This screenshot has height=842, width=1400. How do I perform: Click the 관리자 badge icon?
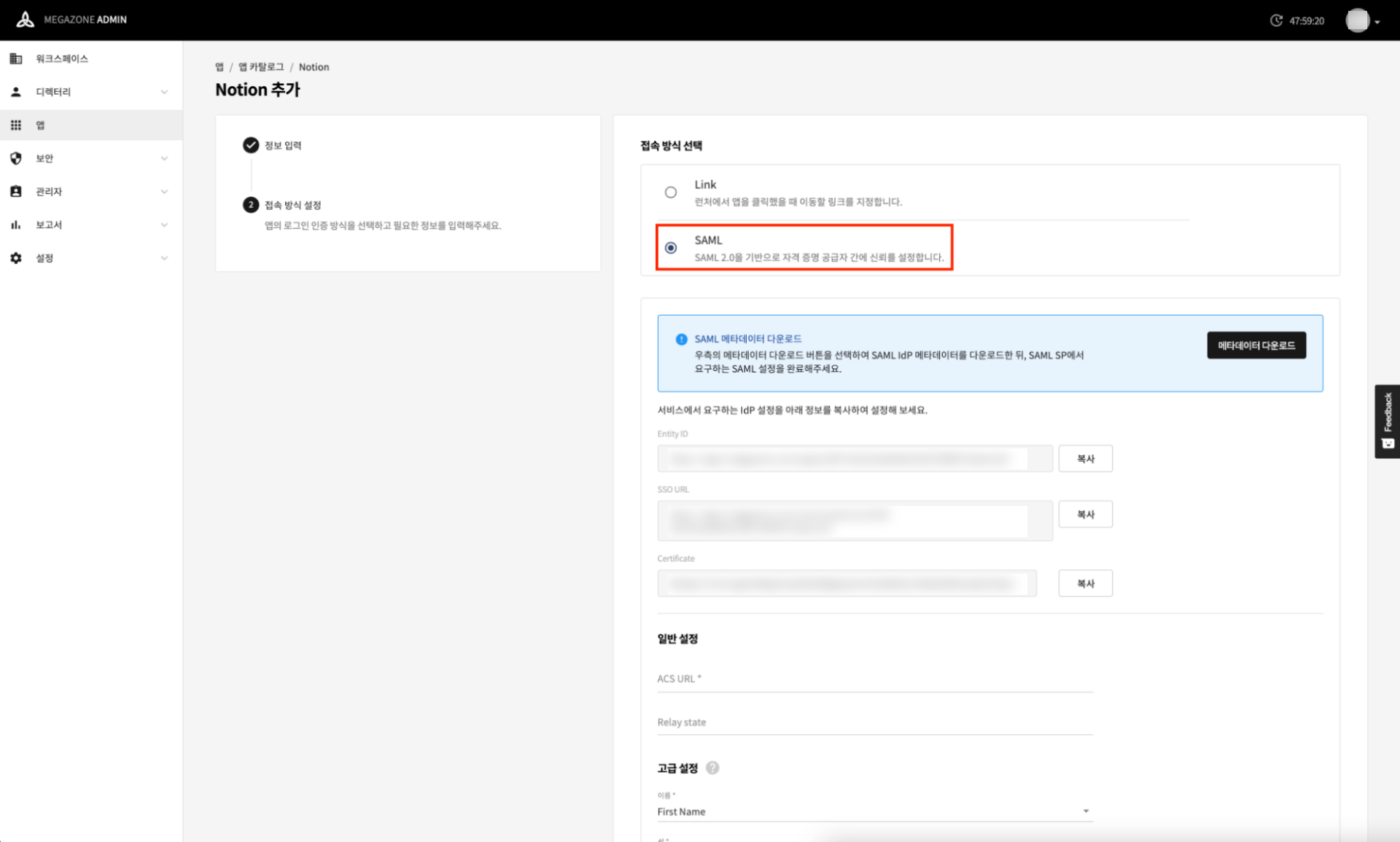(x=15, y=192)
